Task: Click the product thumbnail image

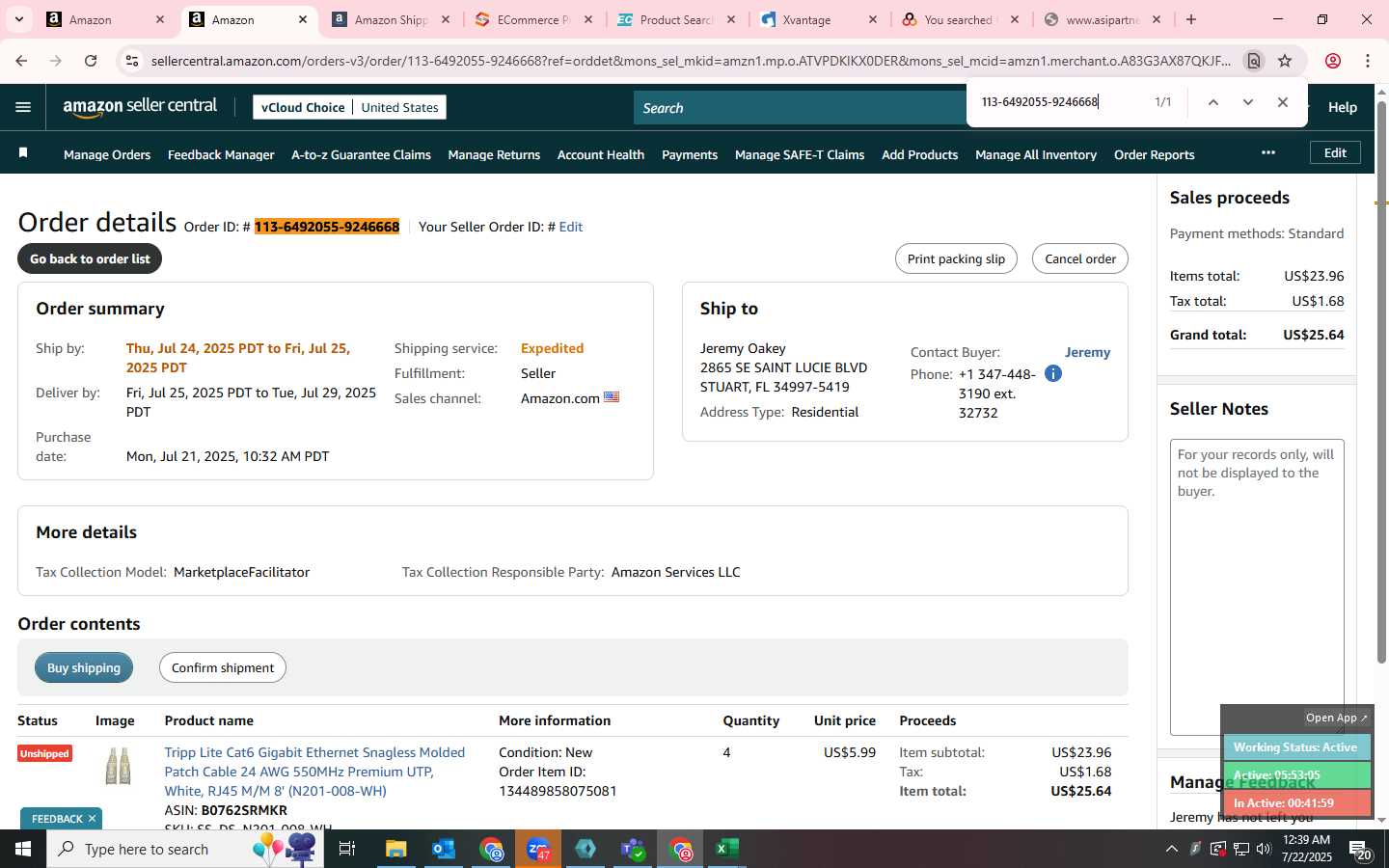Action: tap(118, 767)
